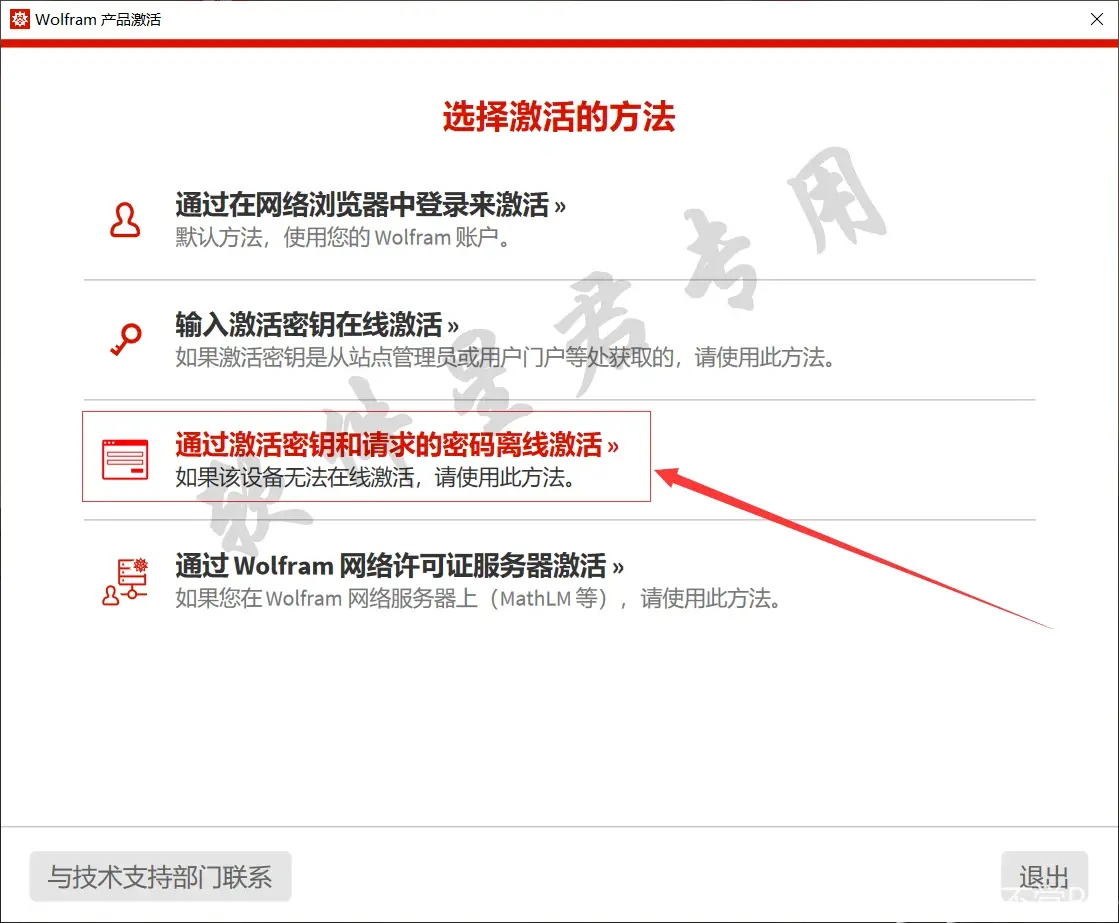Click text 如果该设备无法在线激活，请使用此方法
This screenshot has height=923, width=1119.
(x=375, y=477)
